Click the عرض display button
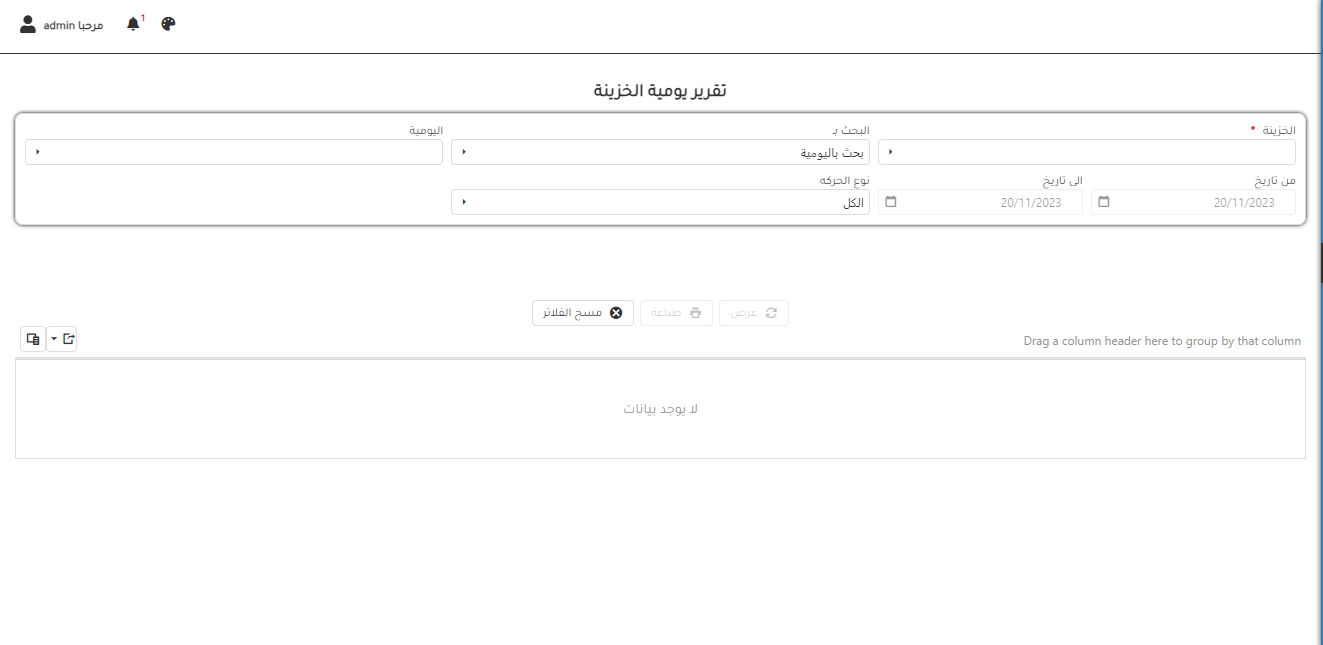Image resolution: width=1323 pixels, height=645 pixels. tap(754, 313)
